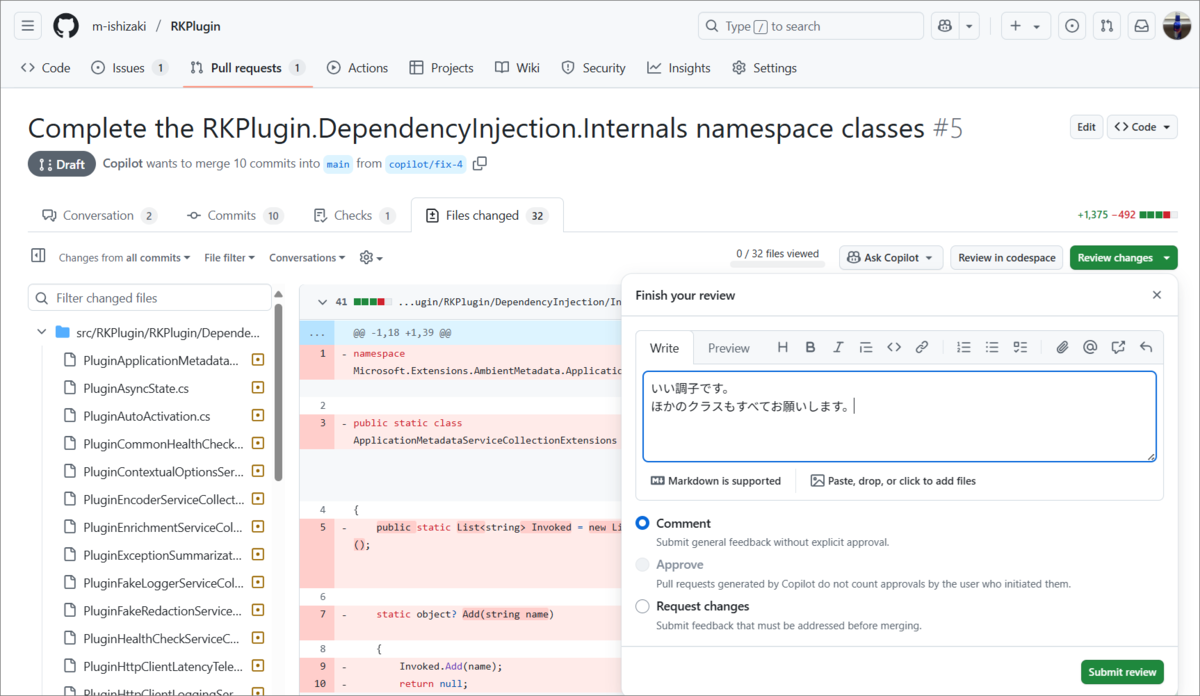The image size is (1200, 696).
Task: Insert numbered list in review editor
Action: point(964,347)
